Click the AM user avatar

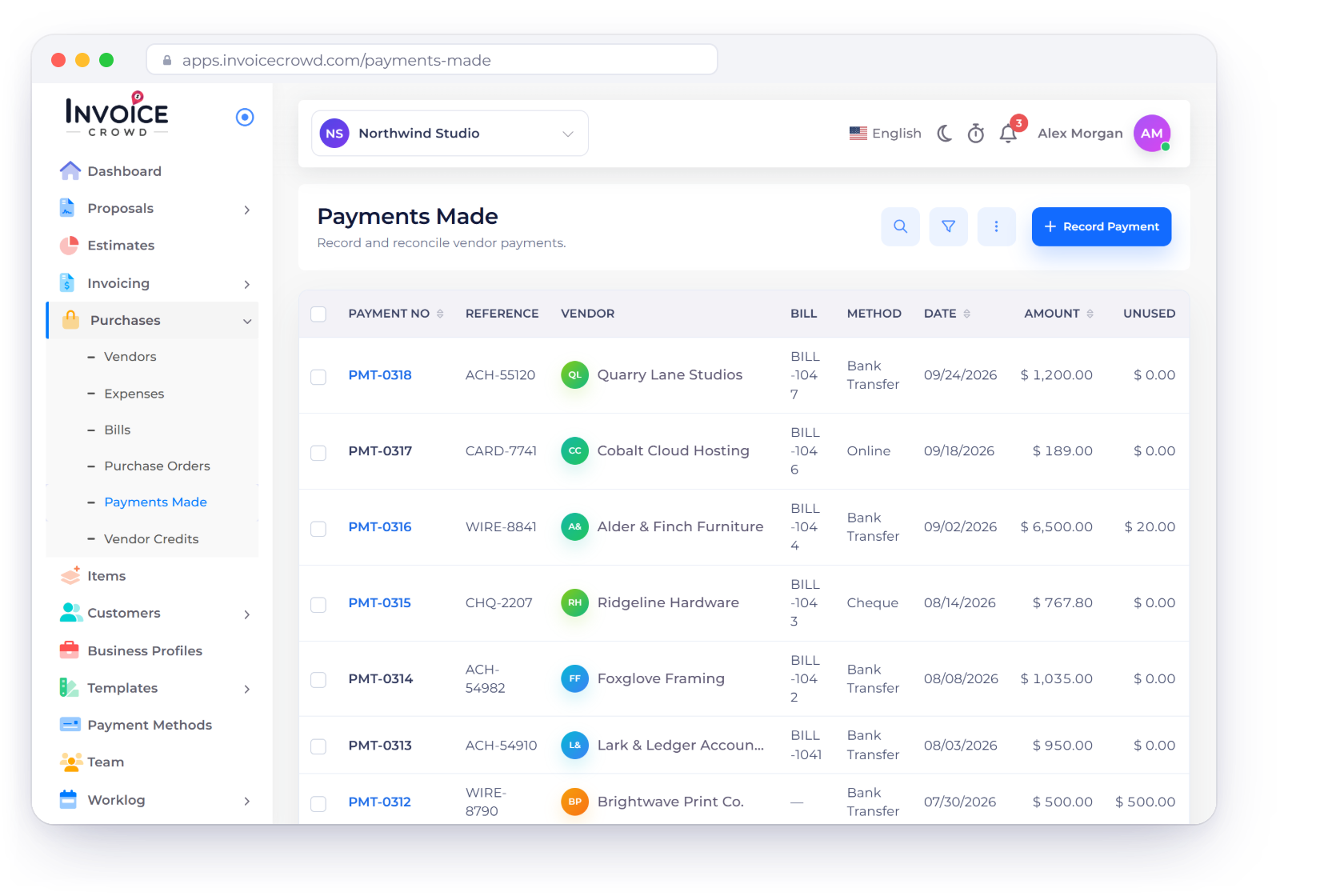(1152, 133)
